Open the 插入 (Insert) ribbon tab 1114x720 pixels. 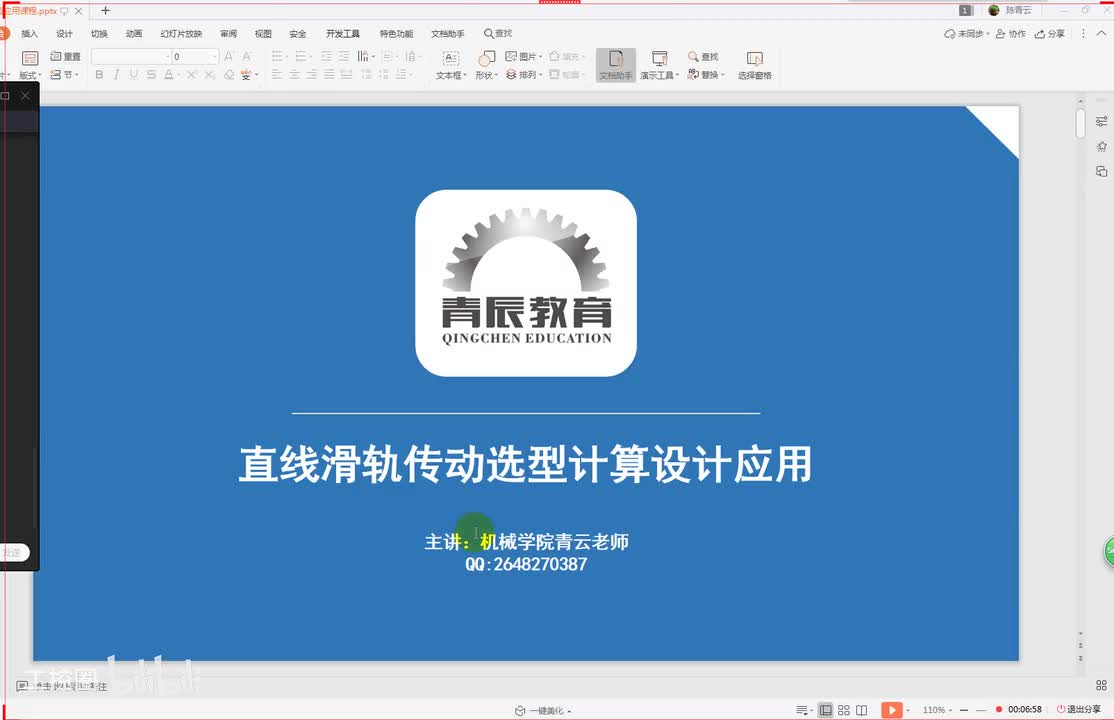point(29,33)
